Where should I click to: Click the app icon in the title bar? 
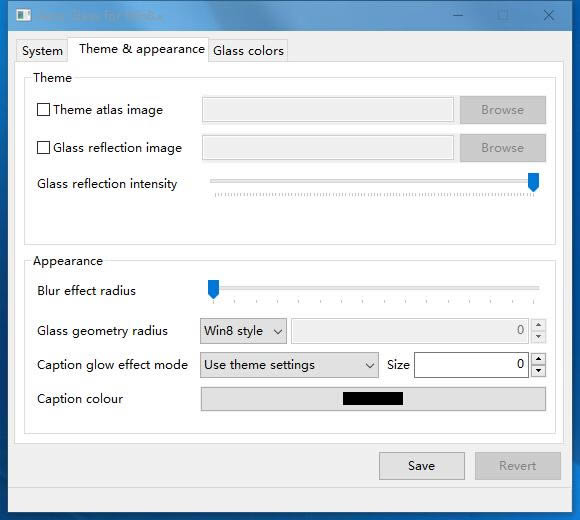(x=24, y=16)
